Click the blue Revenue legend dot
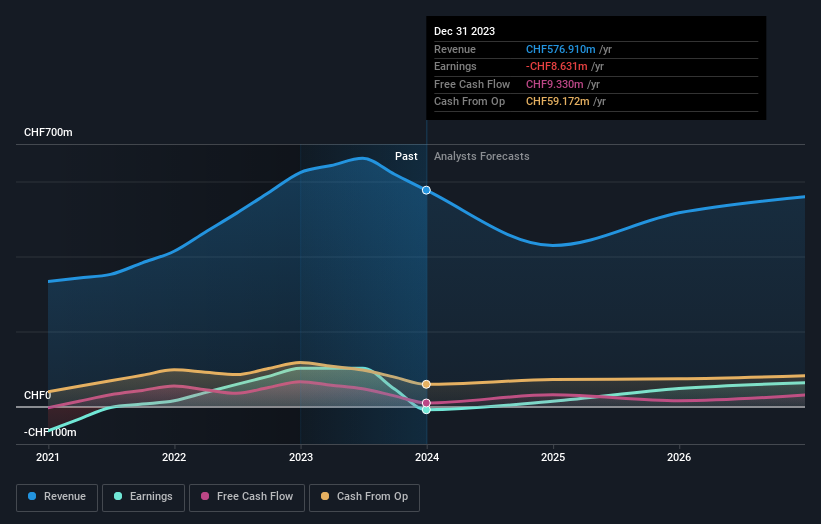The image size is (821, 524). pyautogui.click(x=32, y=496)
